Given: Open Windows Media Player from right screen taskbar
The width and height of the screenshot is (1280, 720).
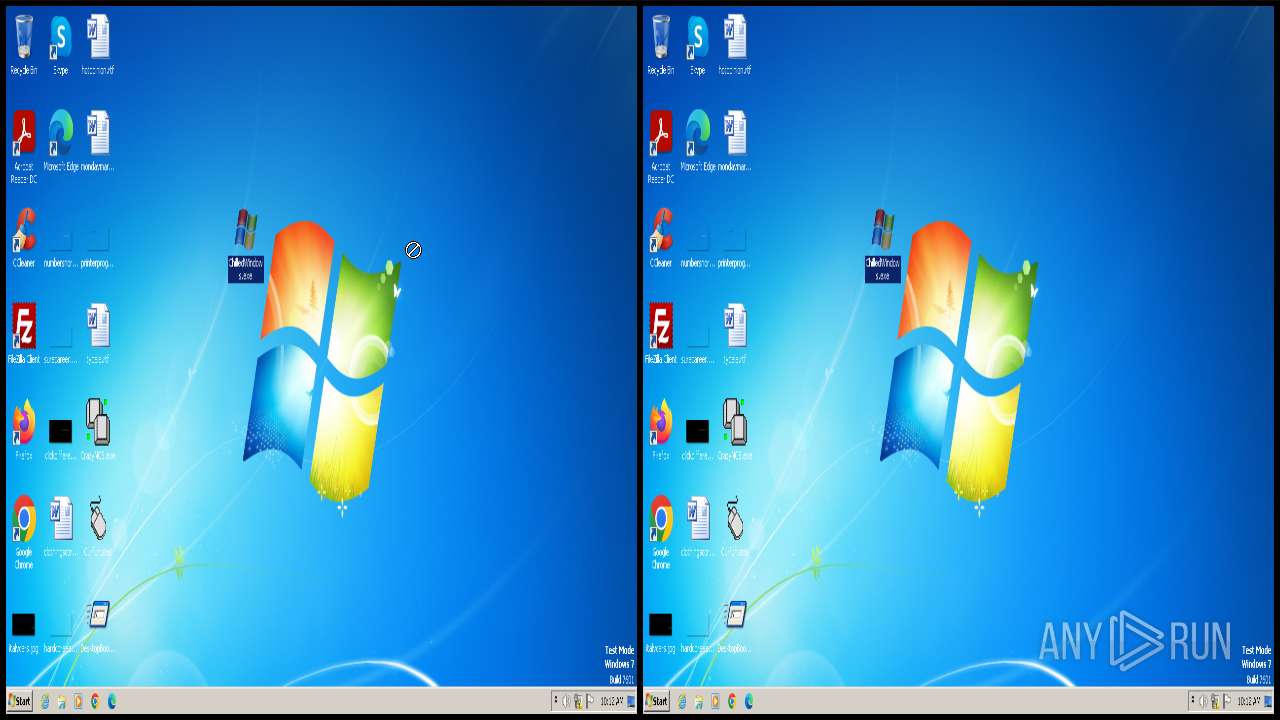Looking at the screenshot, I should pos(715,701).
